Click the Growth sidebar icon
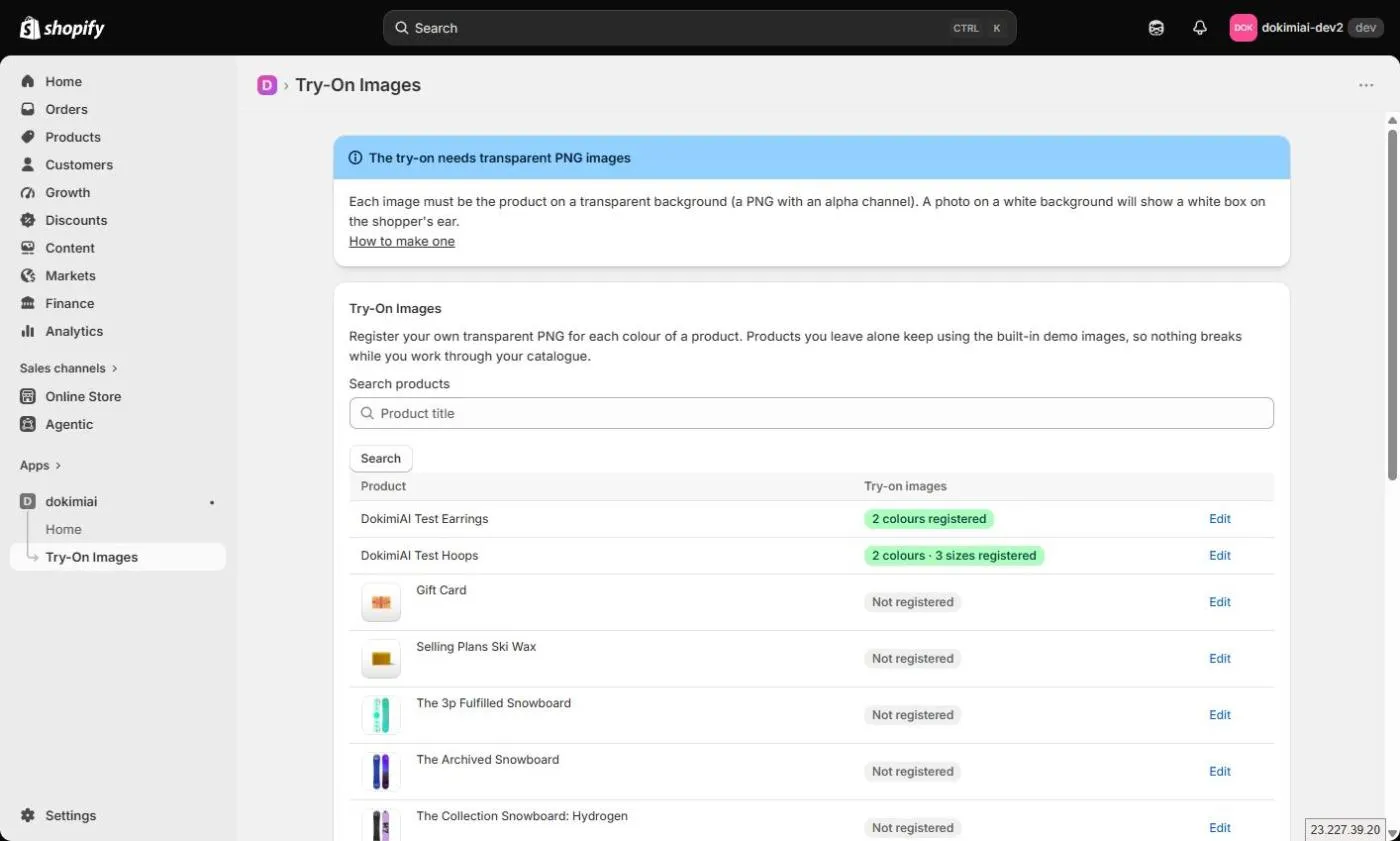The height and width of the screenshot is (841, 1400). pos(28,193)
